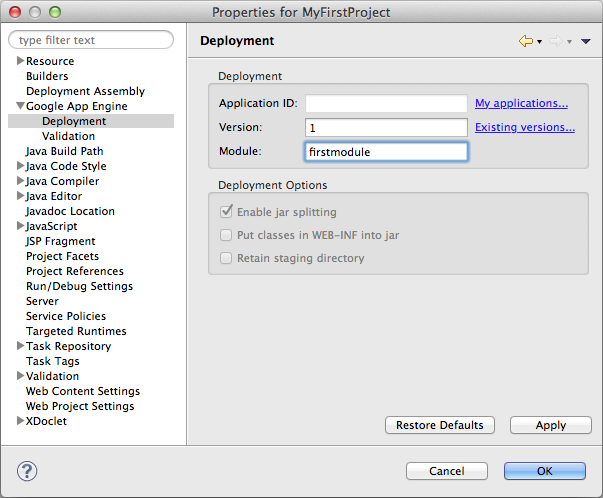Open the Existing versions link
Image resolution: width=603 pixels, height=498 pixels.
pos(524,127)
